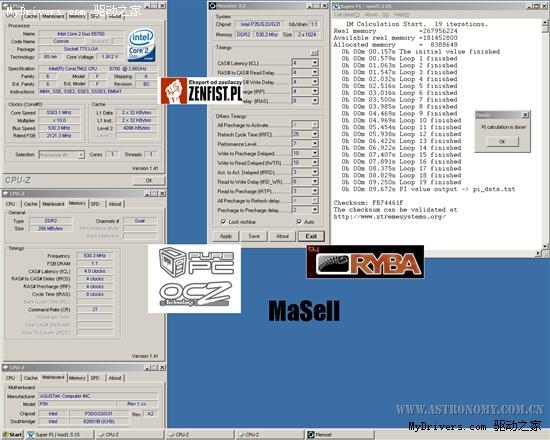The width and height of the screenshot is (550, 440).
Task: Click the Super PI icon on the taskbar
Action: click(x=31, y=435)
